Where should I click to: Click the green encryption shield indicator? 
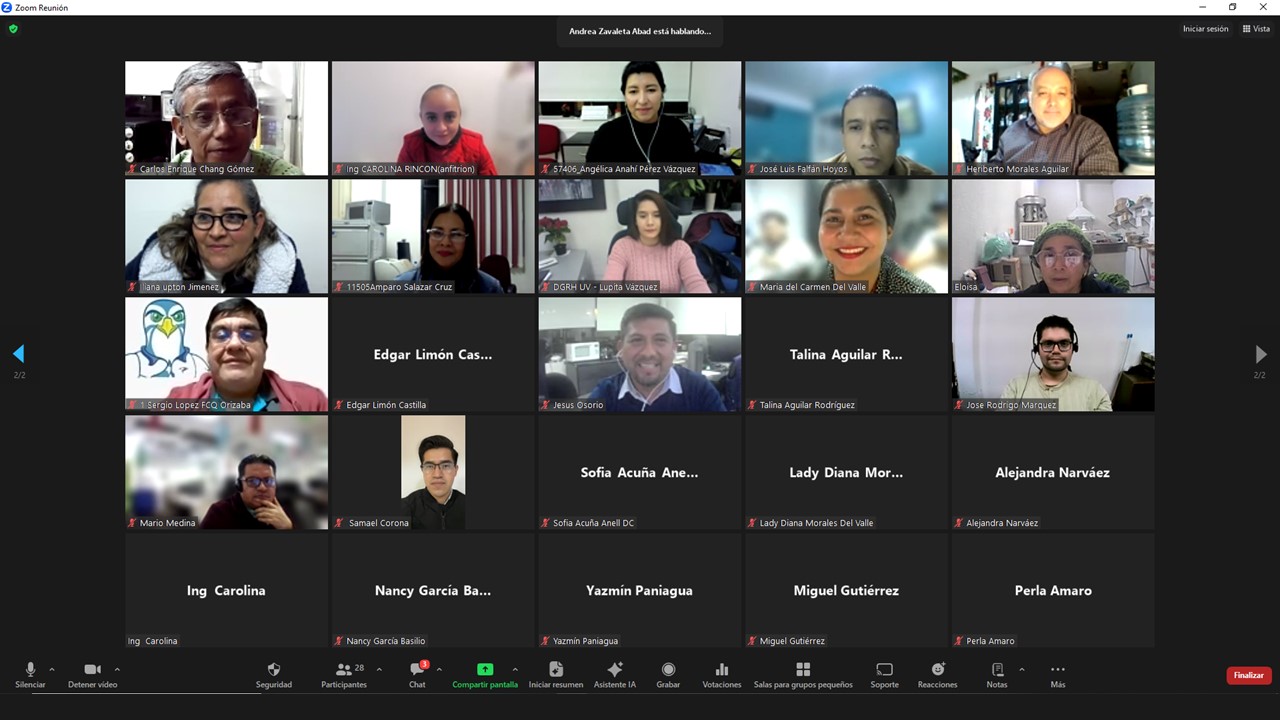point(13,29)
